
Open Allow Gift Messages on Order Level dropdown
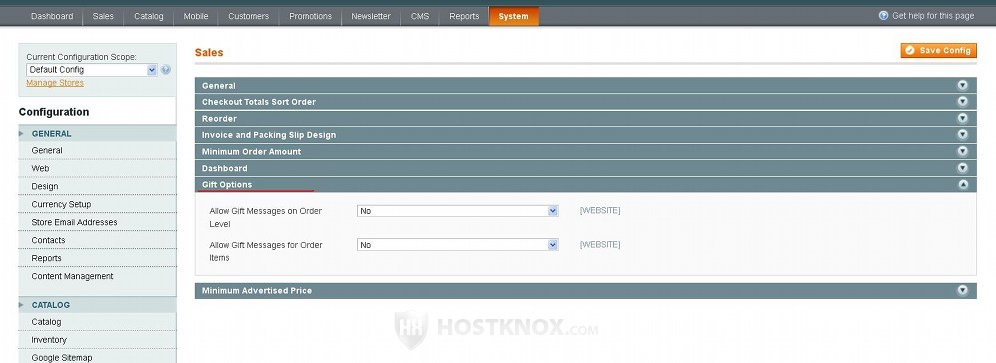pos(457,210)
